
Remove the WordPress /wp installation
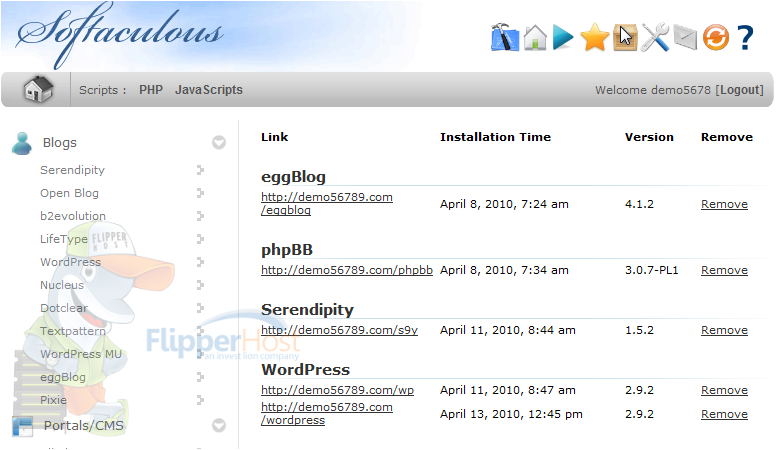tap(724, 390)
